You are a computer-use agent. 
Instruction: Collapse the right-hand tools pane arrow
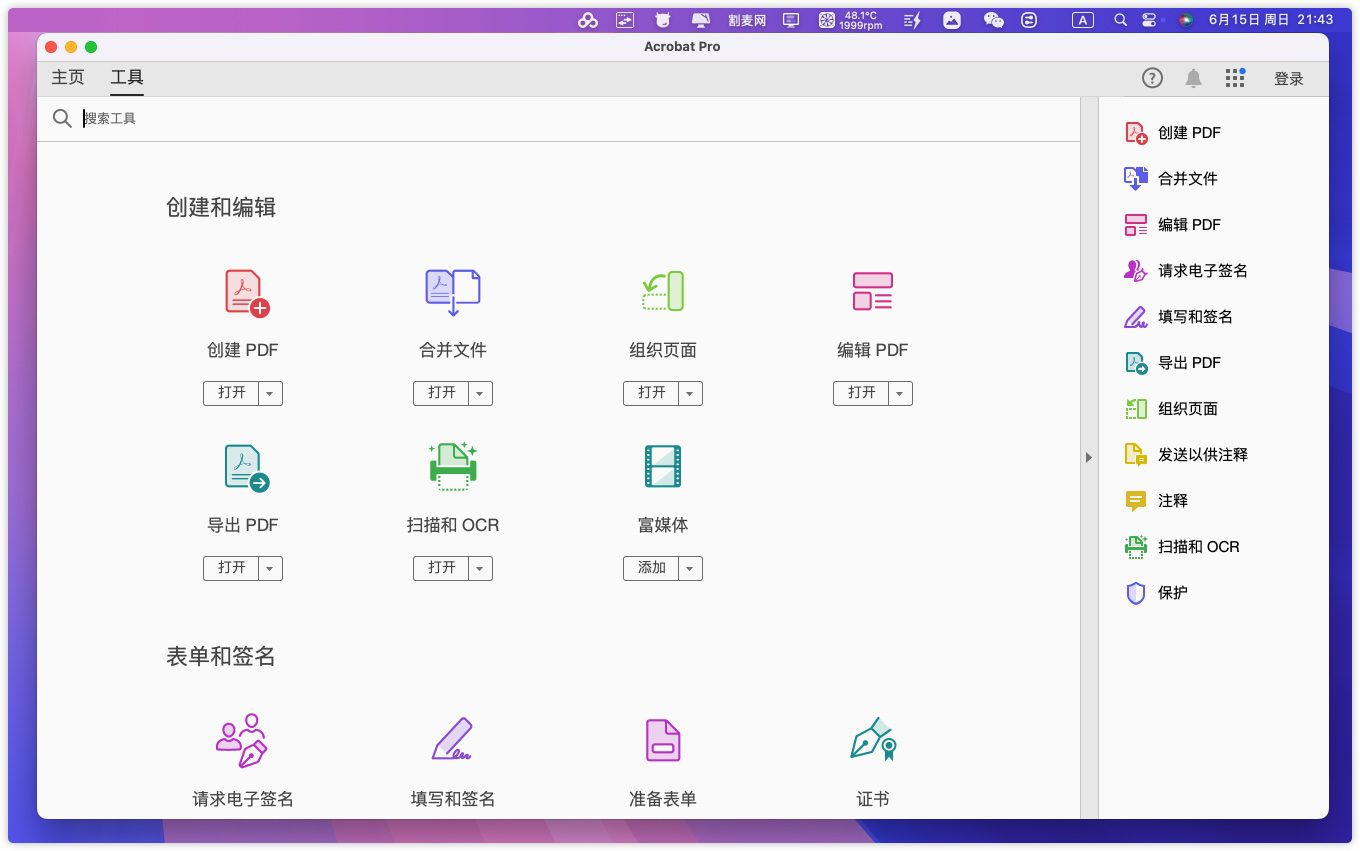click(1089, 457)
